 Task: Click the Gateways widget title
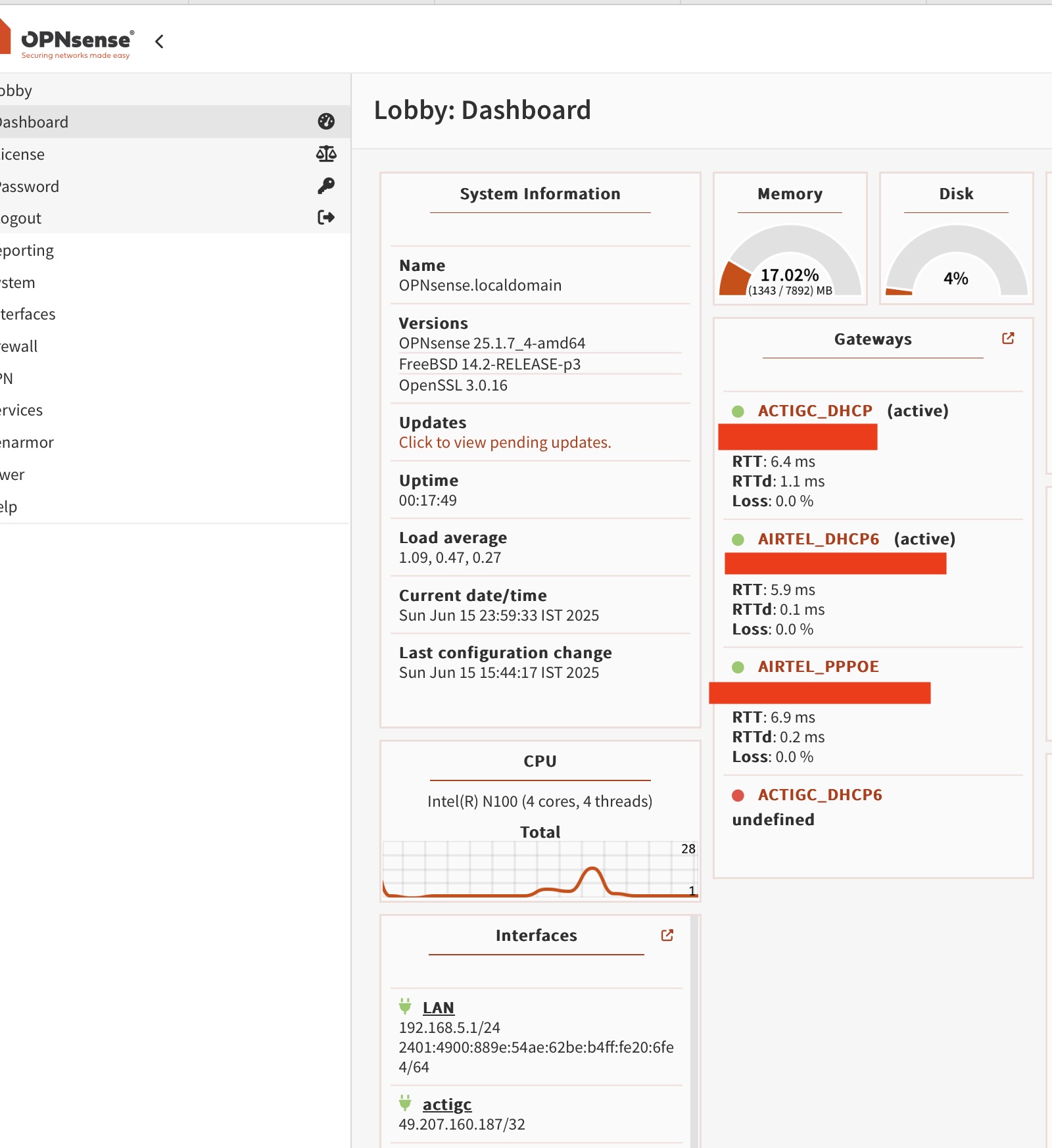click(x=873, y=339)
